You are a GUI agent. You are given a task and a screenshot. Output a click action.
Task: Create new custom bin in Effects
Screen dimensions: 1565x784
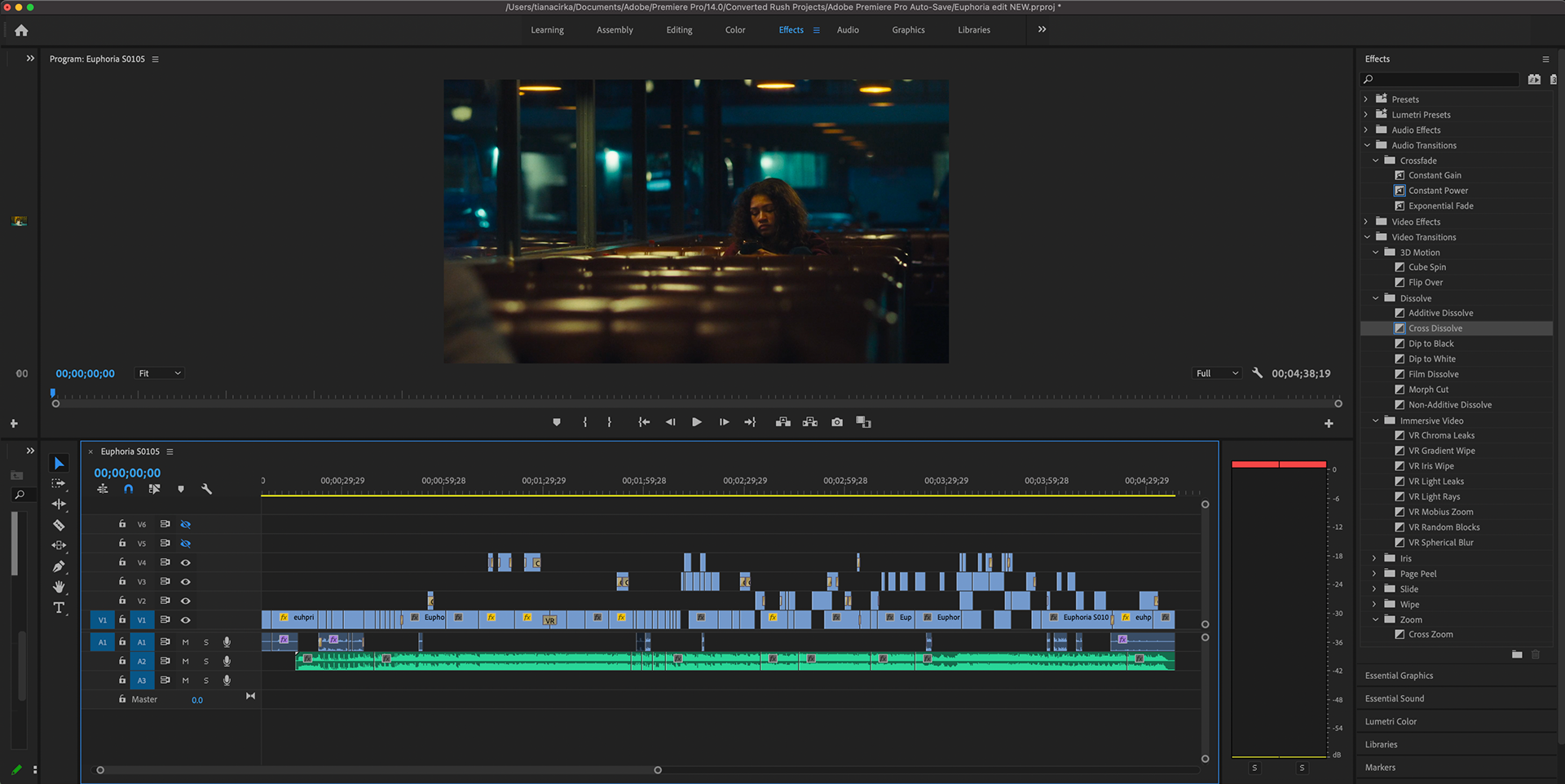[x=1517, y=654]
